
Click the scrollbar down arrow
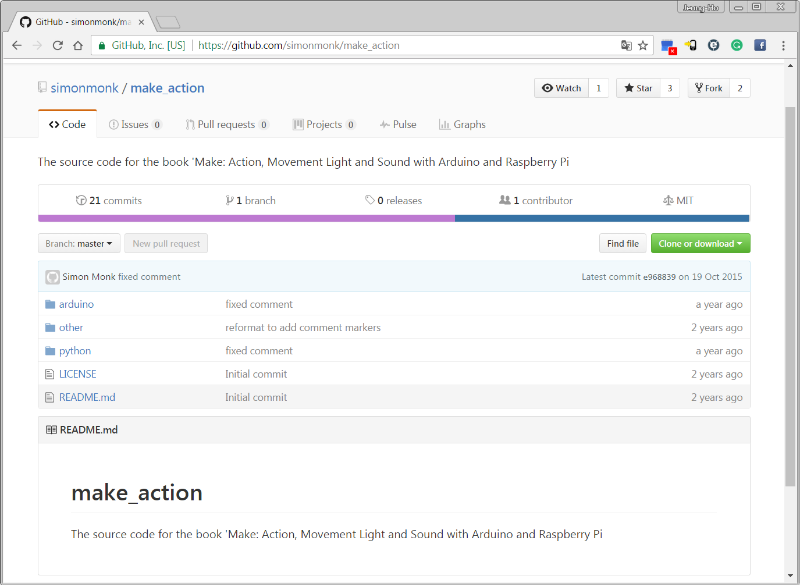[790, 576]
